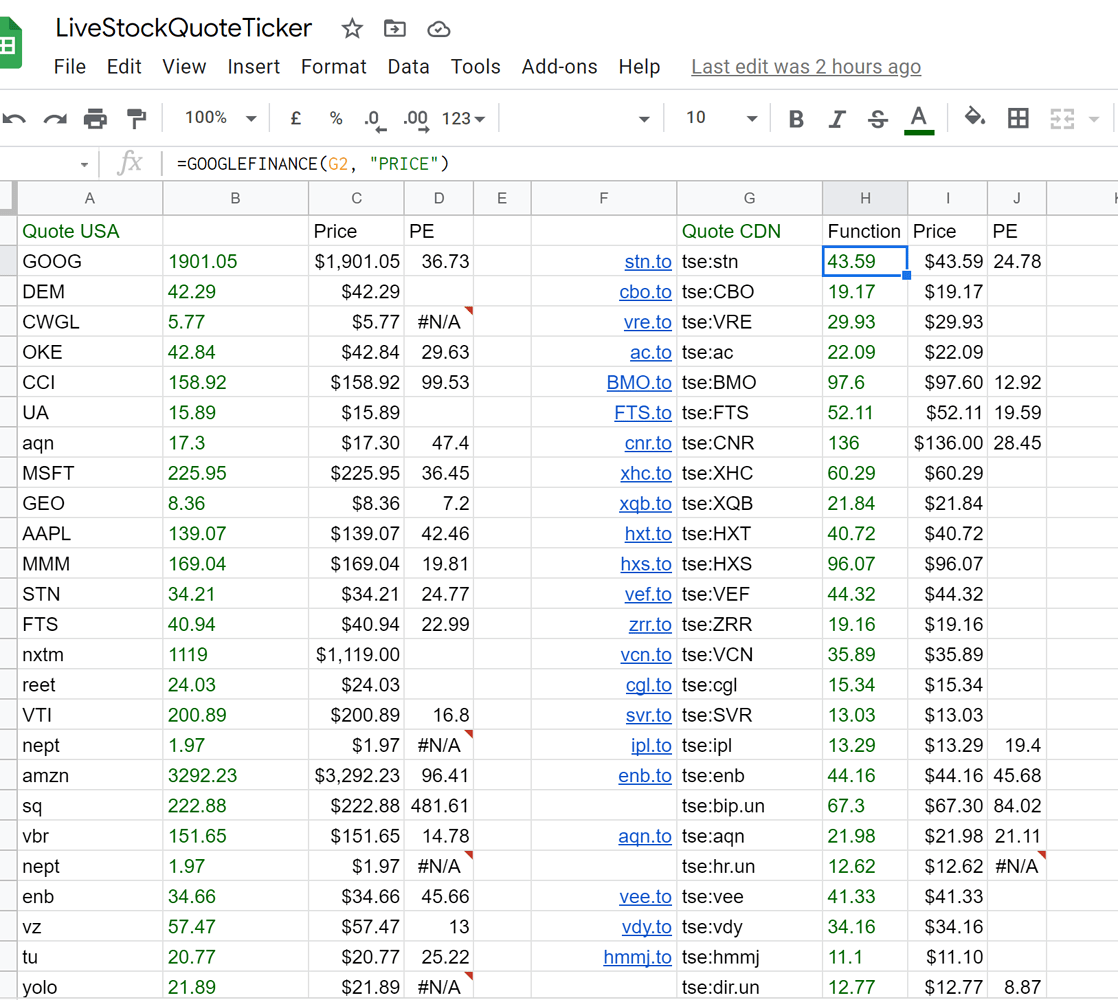Open the Add-ons menu
Viewport: 1118px width, 1000px height.
(x=560, y=67)
